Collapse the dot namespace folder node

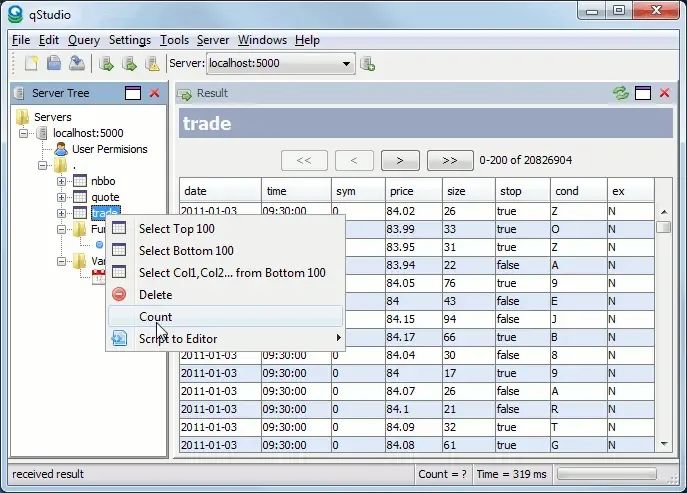tap(42, 166)
